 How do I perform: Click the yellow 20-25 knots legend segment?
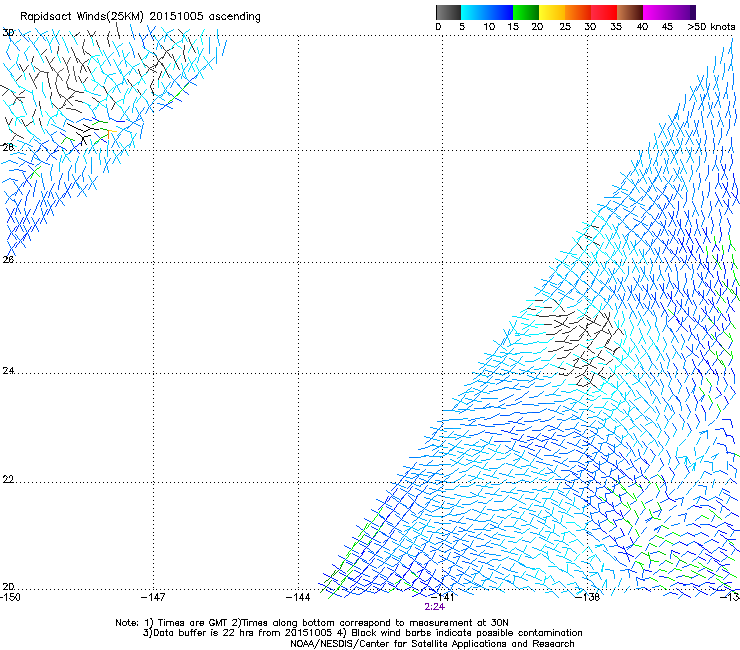pyautogui.click(x=552, y=12)
